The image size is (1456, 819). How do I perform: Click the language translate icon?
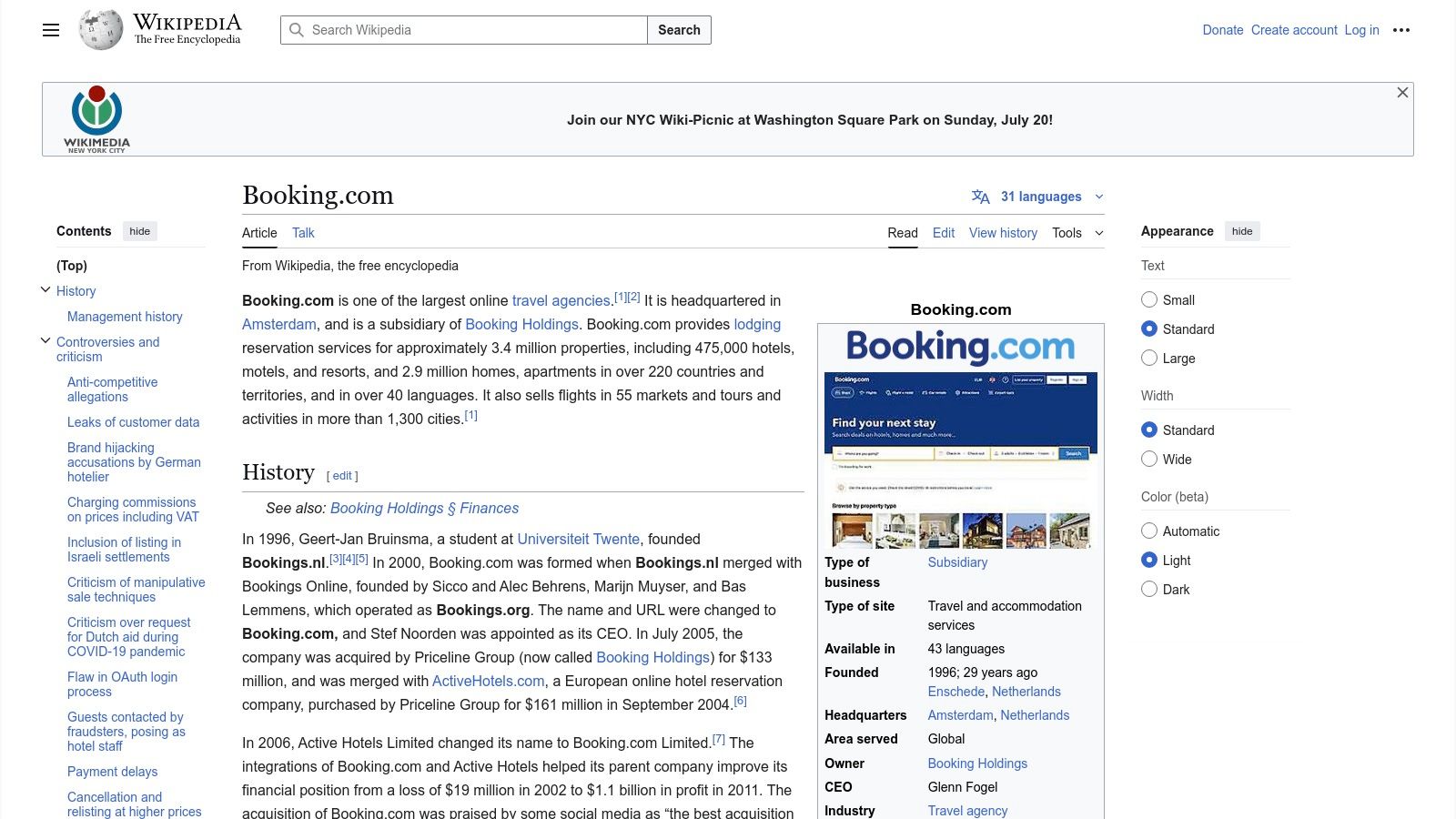pos(980,197)
